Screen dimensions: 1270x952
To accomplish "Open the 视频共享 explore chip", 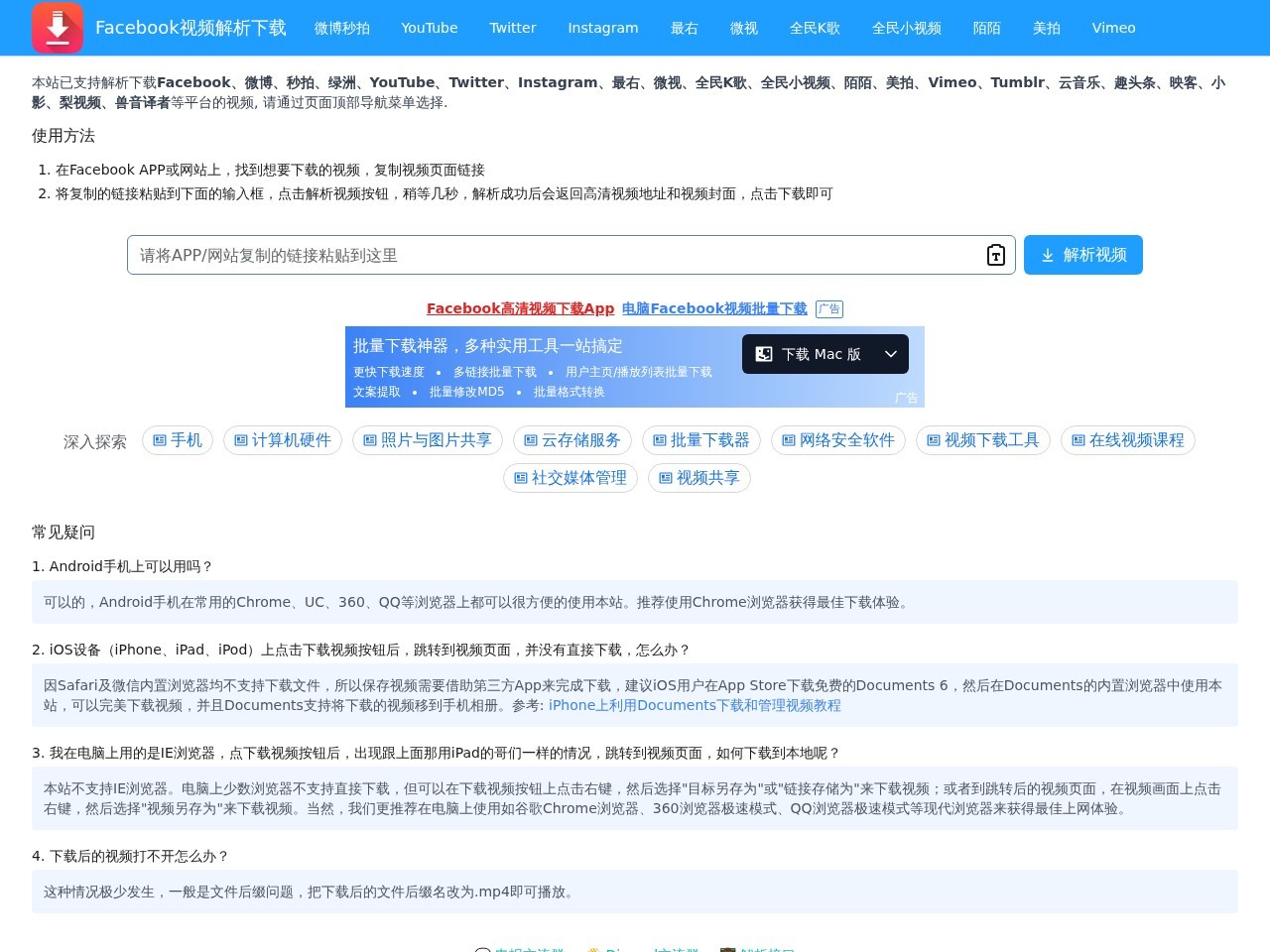I will (699, 478).
